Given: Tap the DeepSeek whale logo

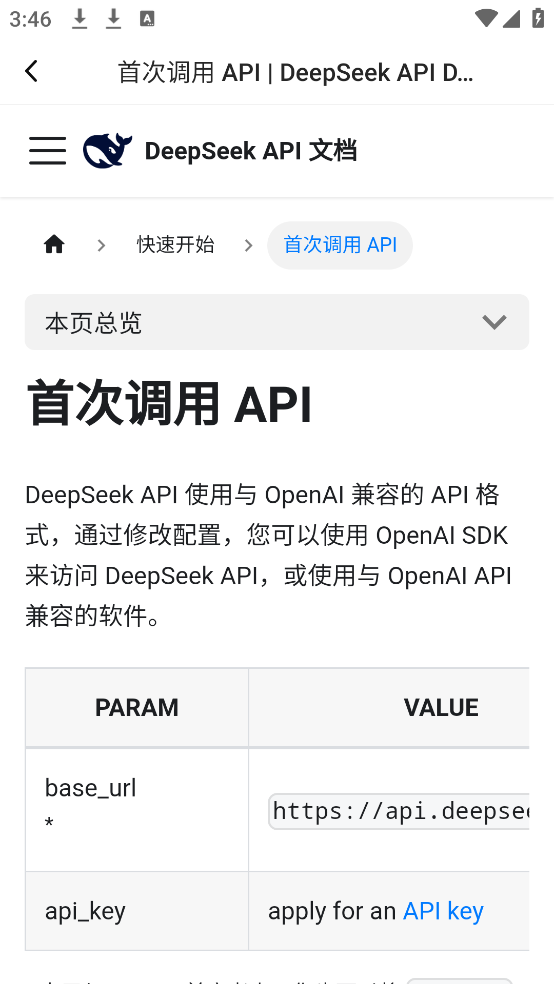Looking at the screenshot, I should 107,151.
